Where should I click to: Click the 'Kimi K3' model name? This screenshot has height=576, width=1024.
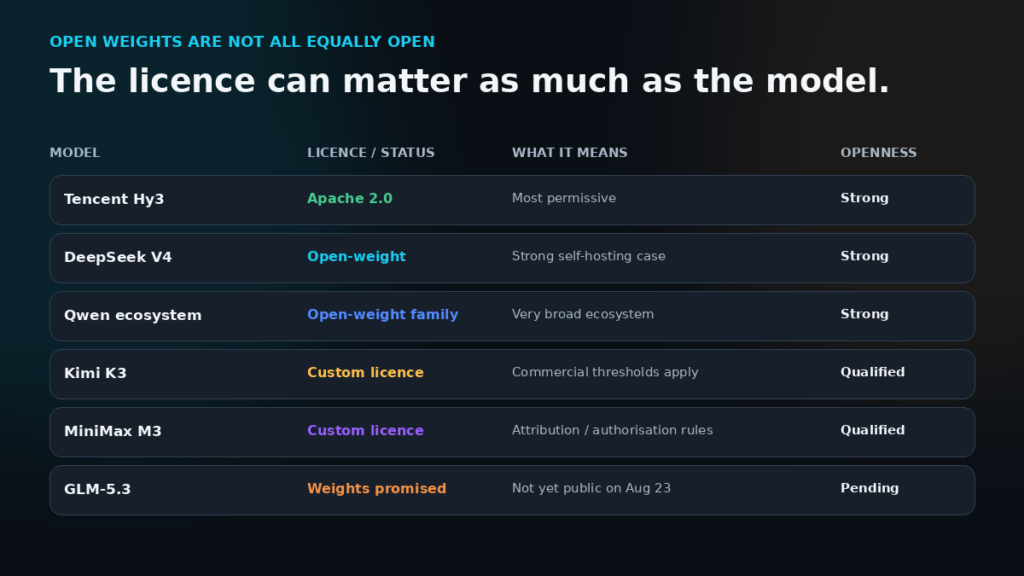(95, 374)
